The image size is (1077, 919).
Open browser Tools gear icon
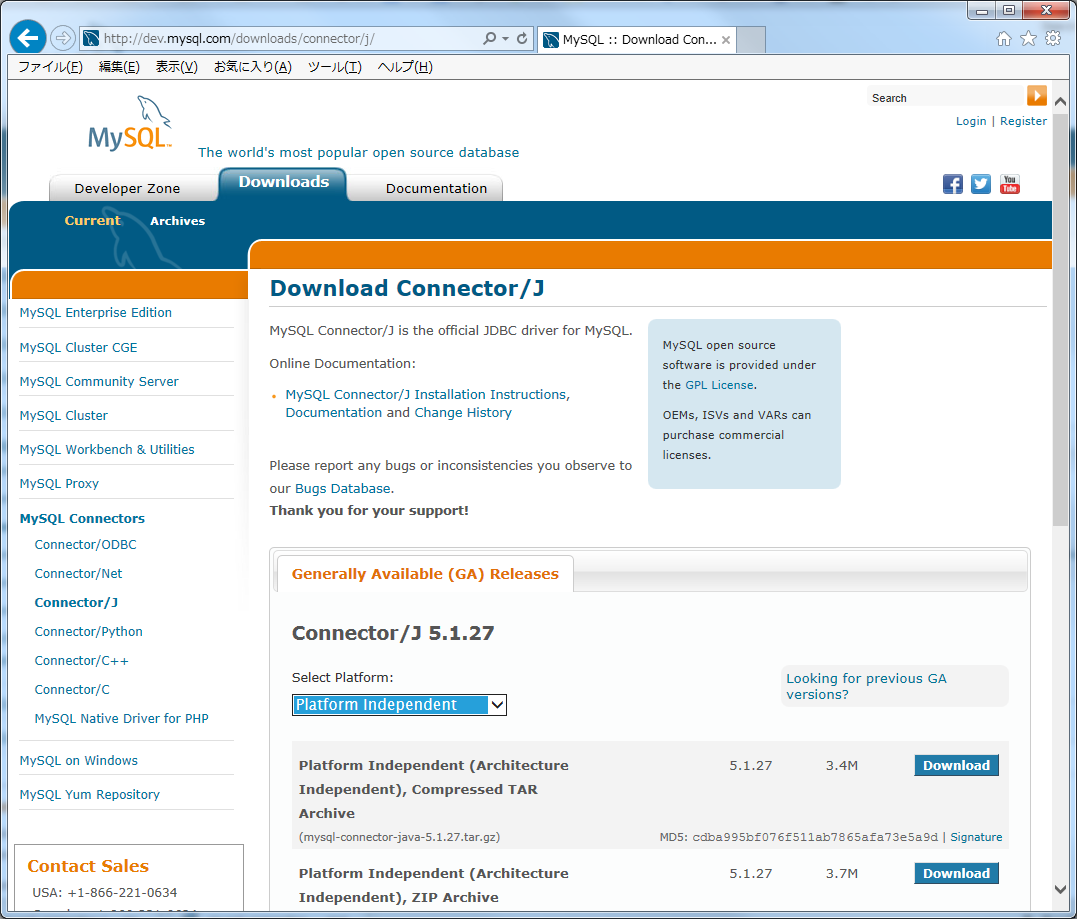click(x=1053, y=38)
